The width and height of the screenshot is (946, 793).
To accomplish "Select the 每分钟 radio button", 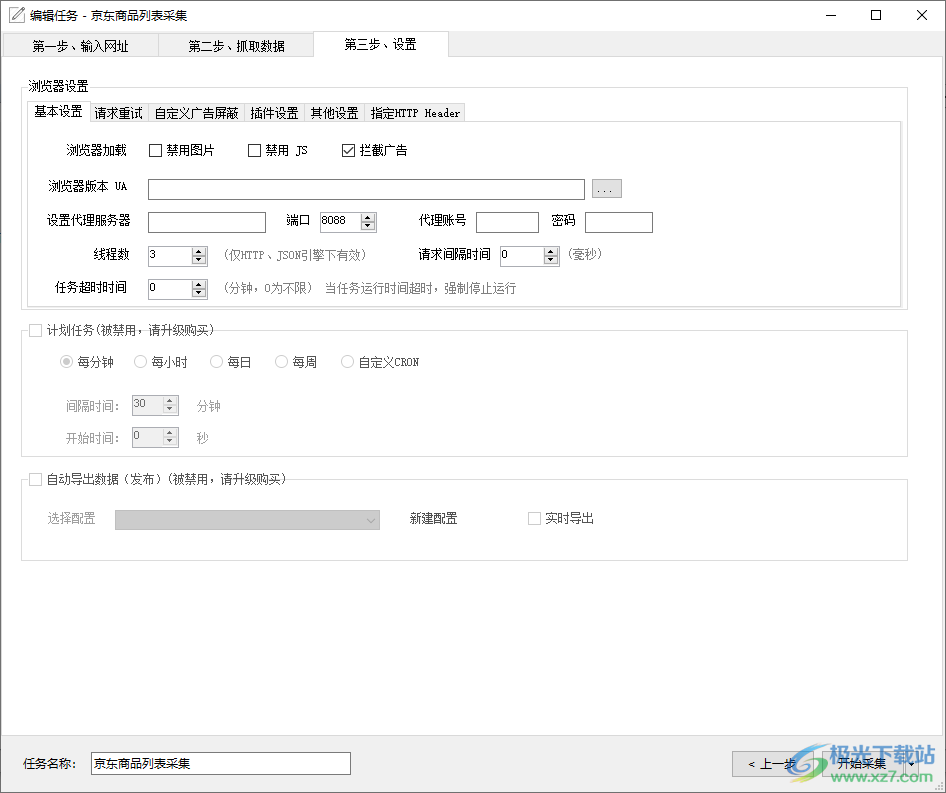I will (x=66, y=361).
